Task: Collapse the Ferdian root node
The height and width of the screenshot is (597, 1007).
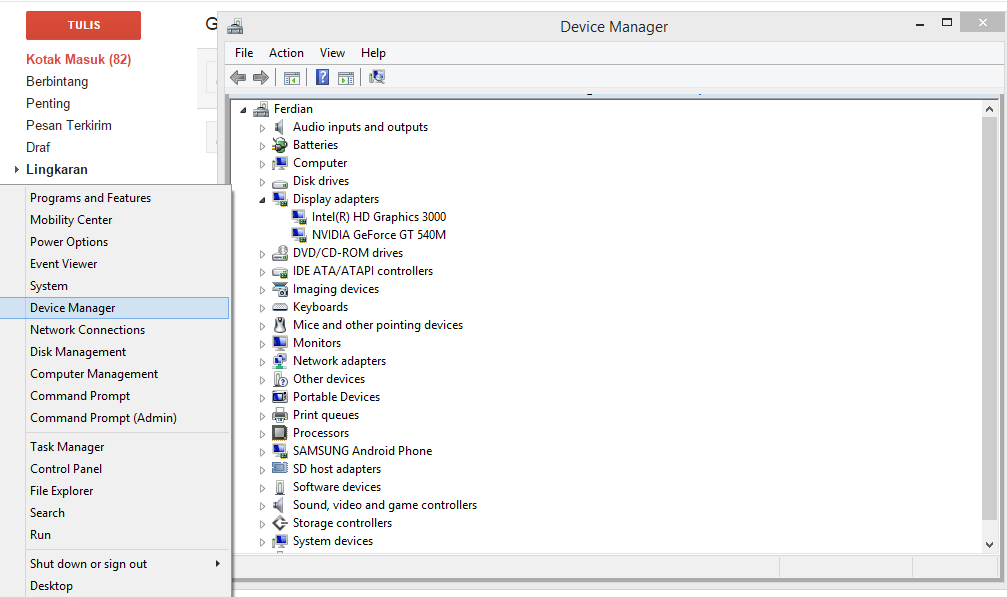Action: click(243, 110)
